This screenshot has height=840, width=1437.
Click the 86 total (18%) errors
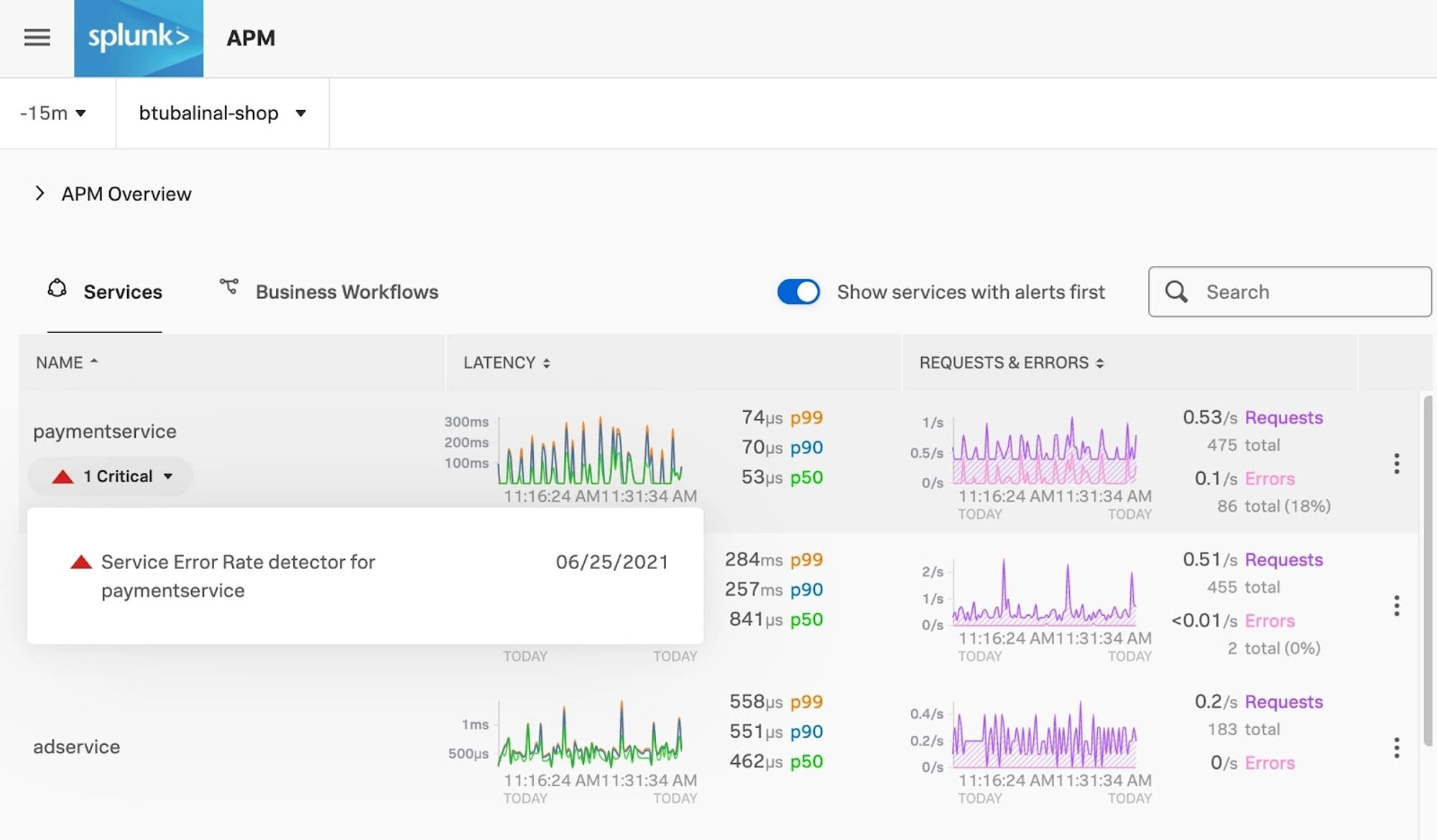(1274, 507)
